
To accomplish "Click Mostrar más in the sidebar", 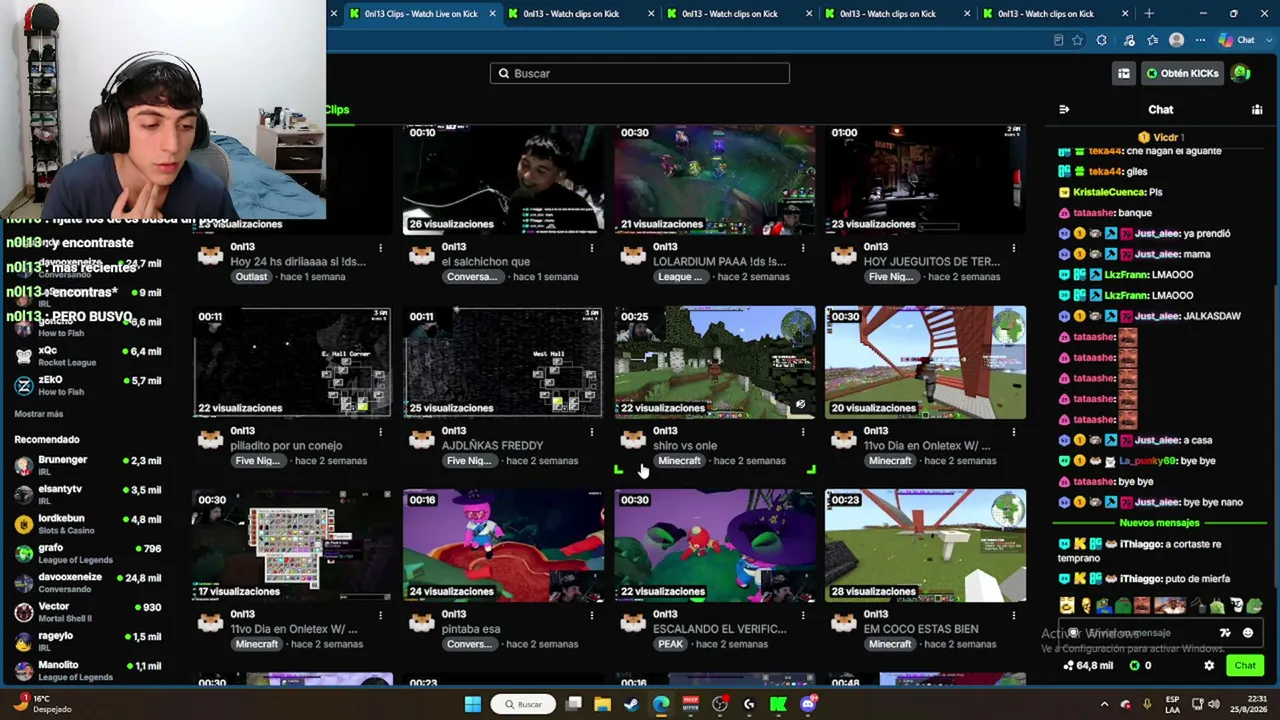I will (x=39, y=414).
